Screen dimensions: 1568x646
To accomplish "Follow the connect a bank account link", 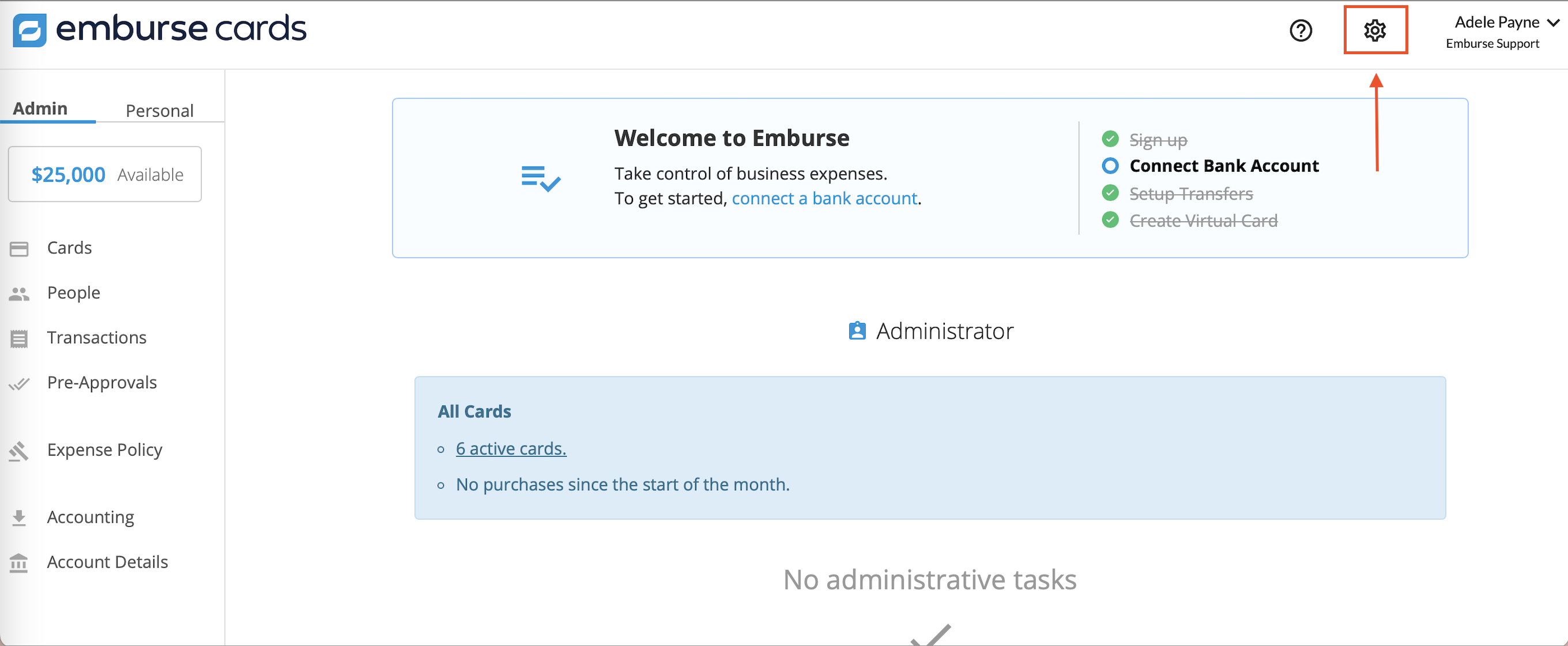I will 824,198.
